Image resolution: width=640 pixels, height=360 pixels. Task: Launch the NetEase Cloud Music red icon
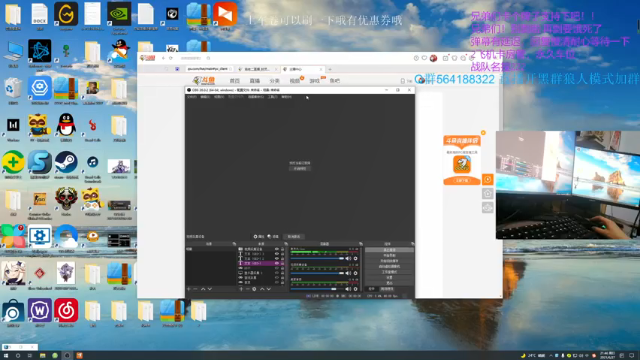66,310
